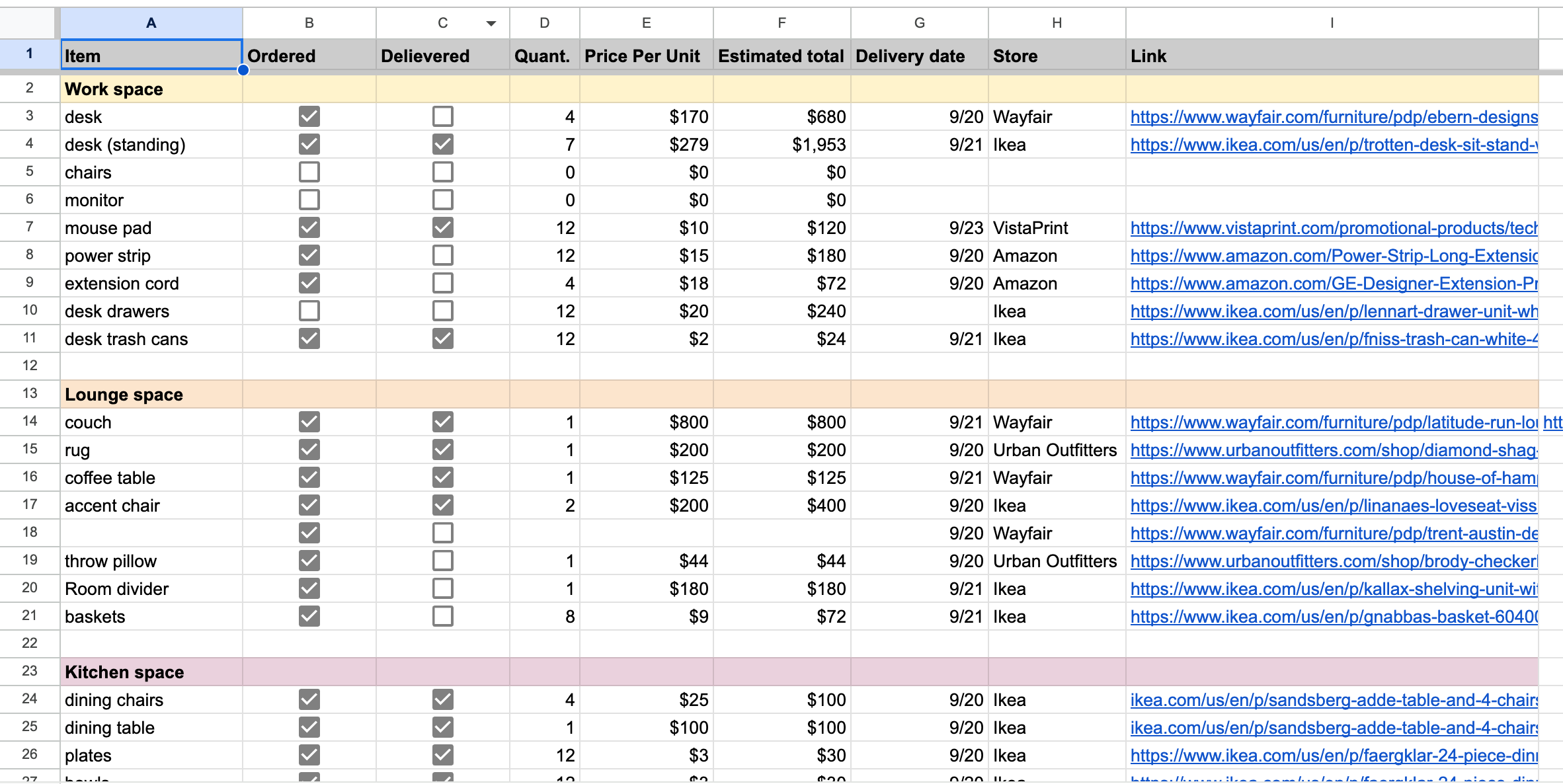Check Delivered box for baskets
Image resolution: width=1563 pixels, height=784 pixels.
pos(442,616)
